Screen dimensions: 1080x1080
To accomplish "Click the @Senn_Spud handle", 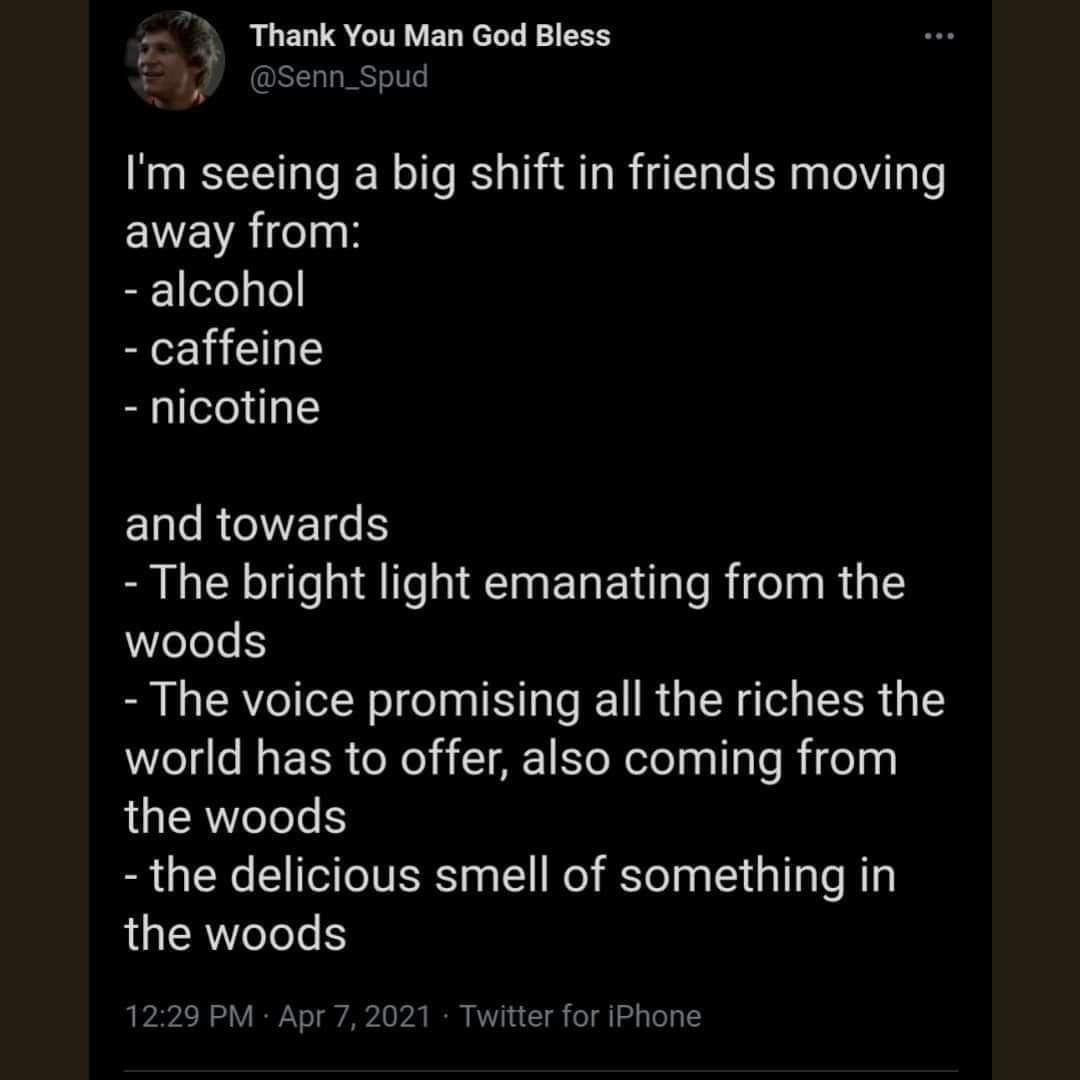I will (338, 77).
